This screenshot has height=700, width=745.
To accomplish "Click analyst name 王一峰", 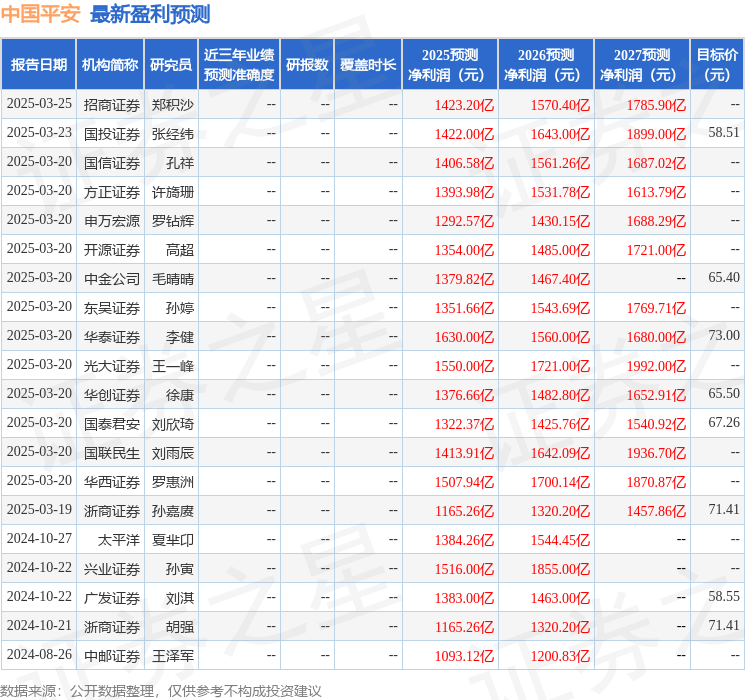I will coord(173,366).
